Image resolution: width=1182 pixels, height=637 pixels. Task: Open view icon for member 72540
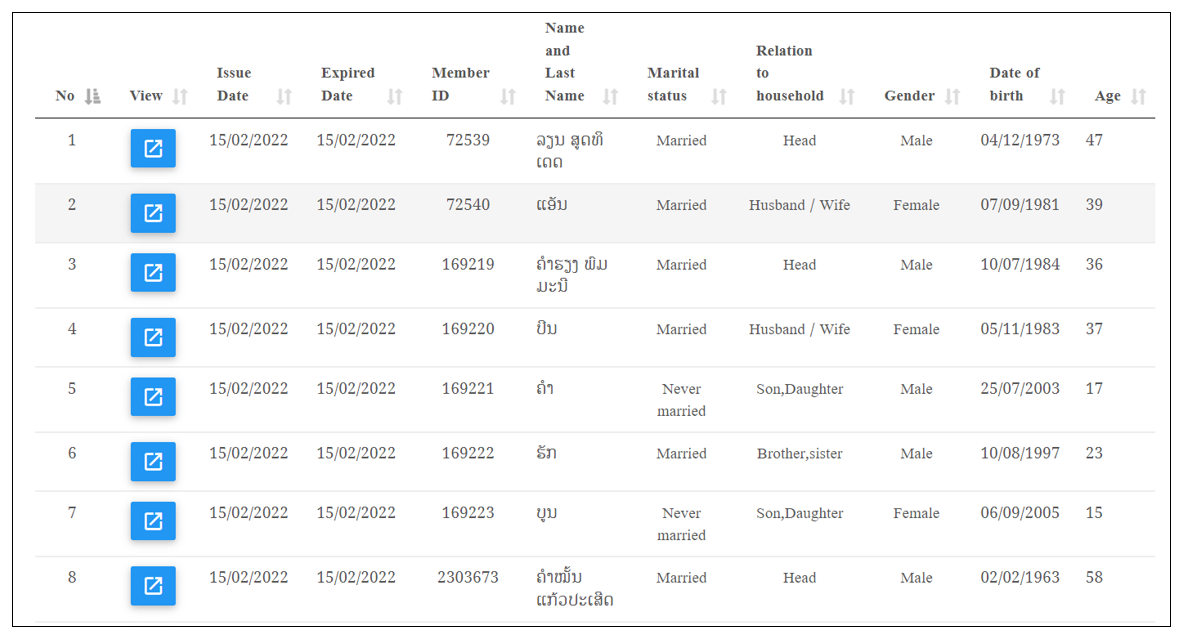click(x=153, y=213)
